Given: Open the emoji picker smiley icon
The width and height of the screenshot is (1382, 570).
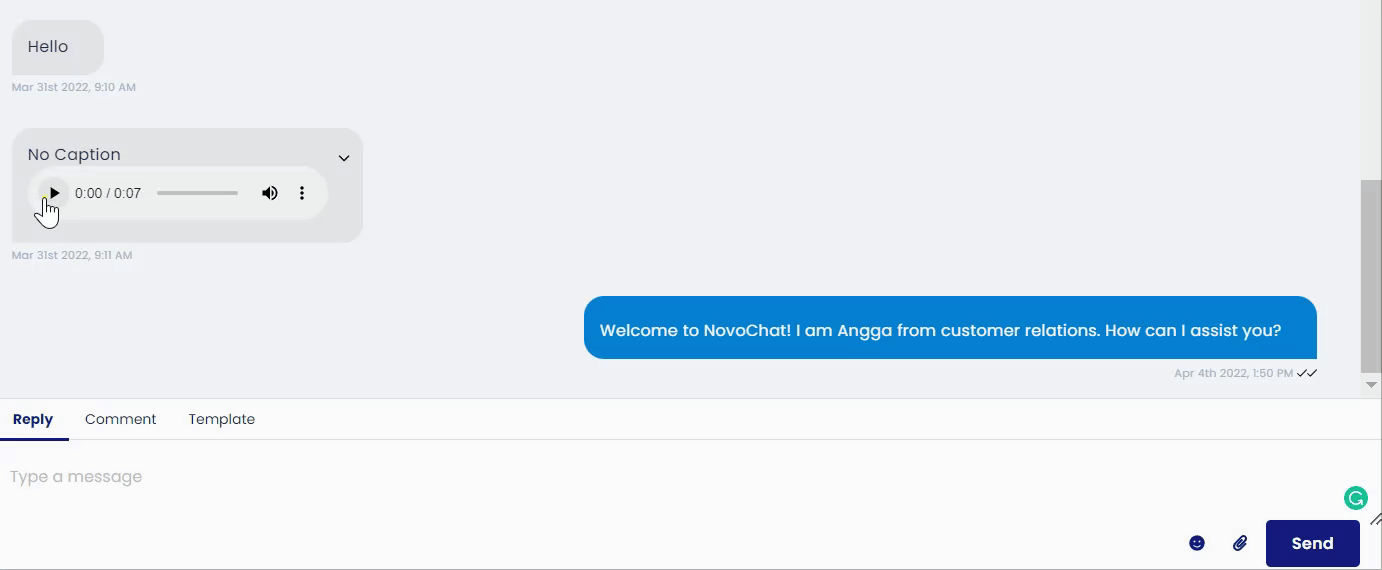Looking at the screenshot, I should pos(1197,543).
